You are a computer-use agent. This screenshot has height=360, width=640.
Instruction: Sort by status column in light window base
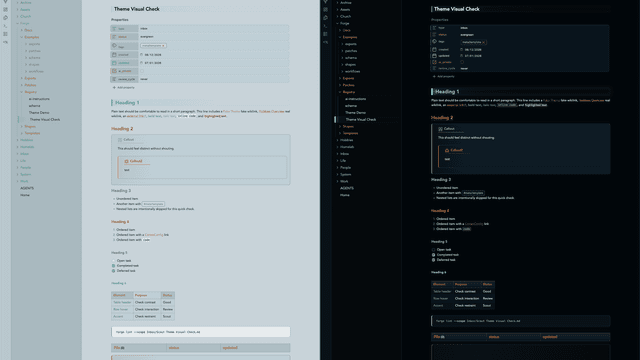194,348
